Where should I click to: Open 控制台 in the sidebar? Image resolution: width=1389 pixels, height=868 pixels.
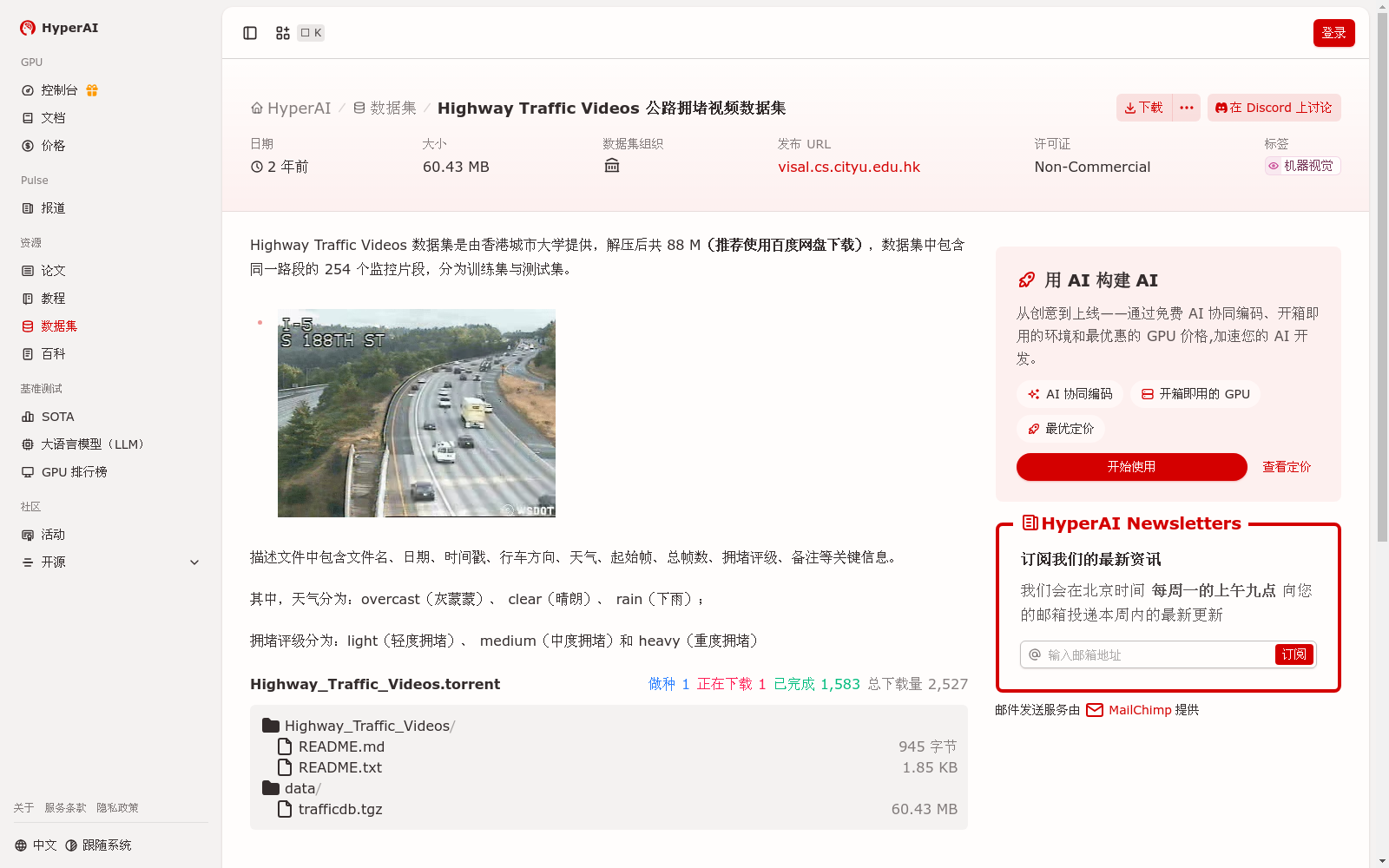point(59,90)
